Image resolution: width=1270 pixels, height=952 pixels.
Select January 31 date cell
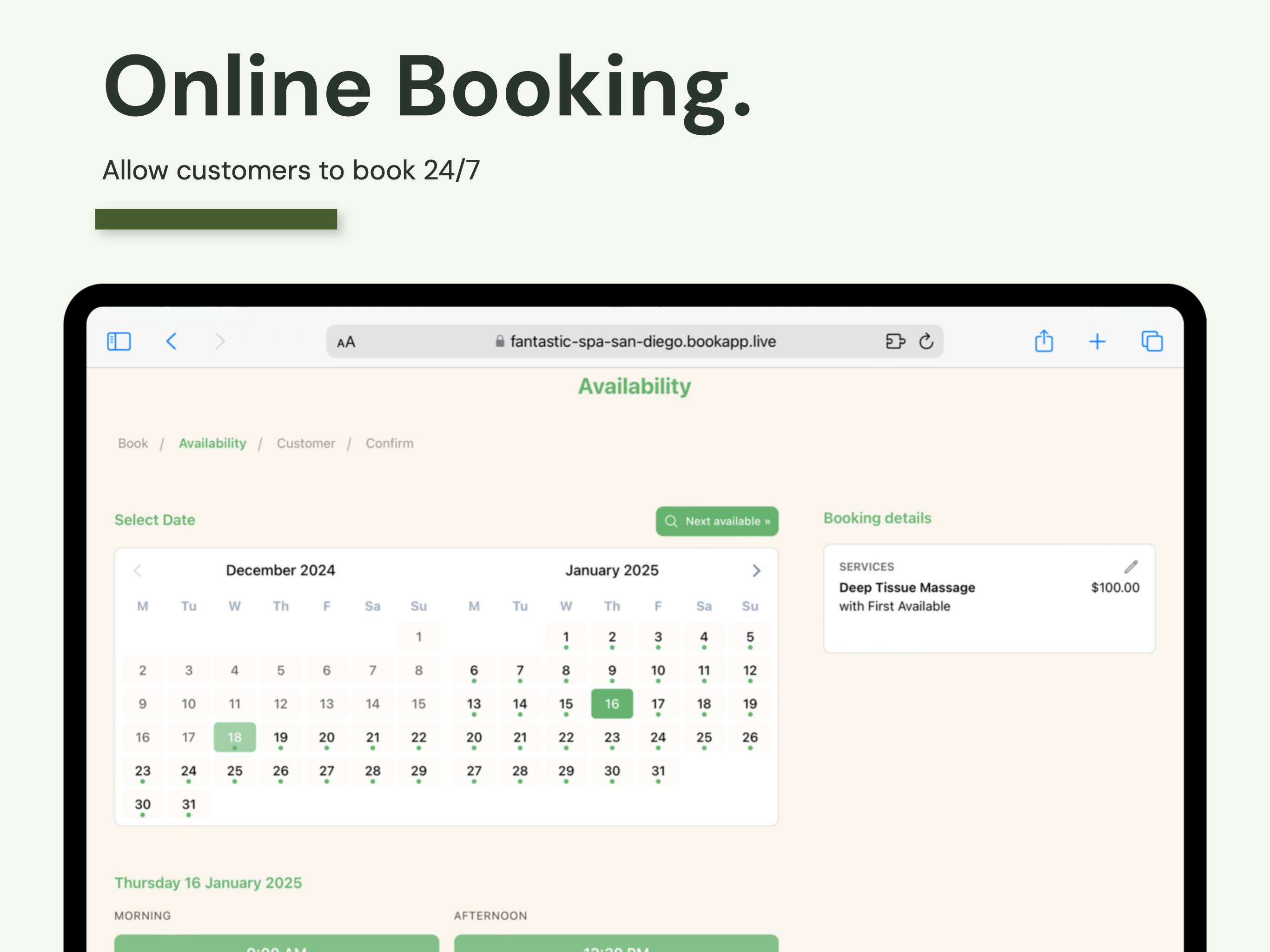pyautogui.click(x=658, y=771)
